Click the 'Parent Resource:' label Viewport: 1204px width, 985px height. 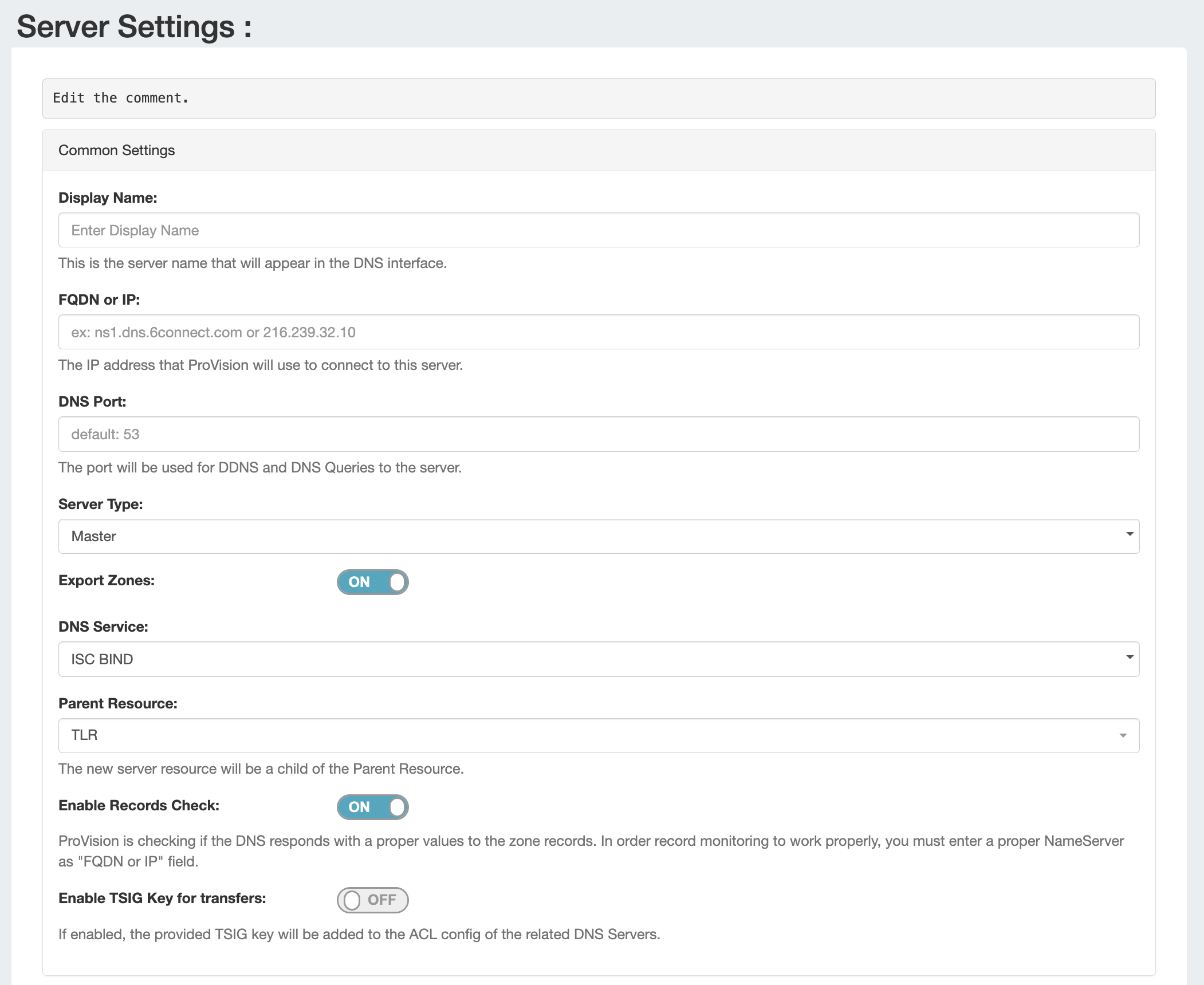(x=118, y=703)
